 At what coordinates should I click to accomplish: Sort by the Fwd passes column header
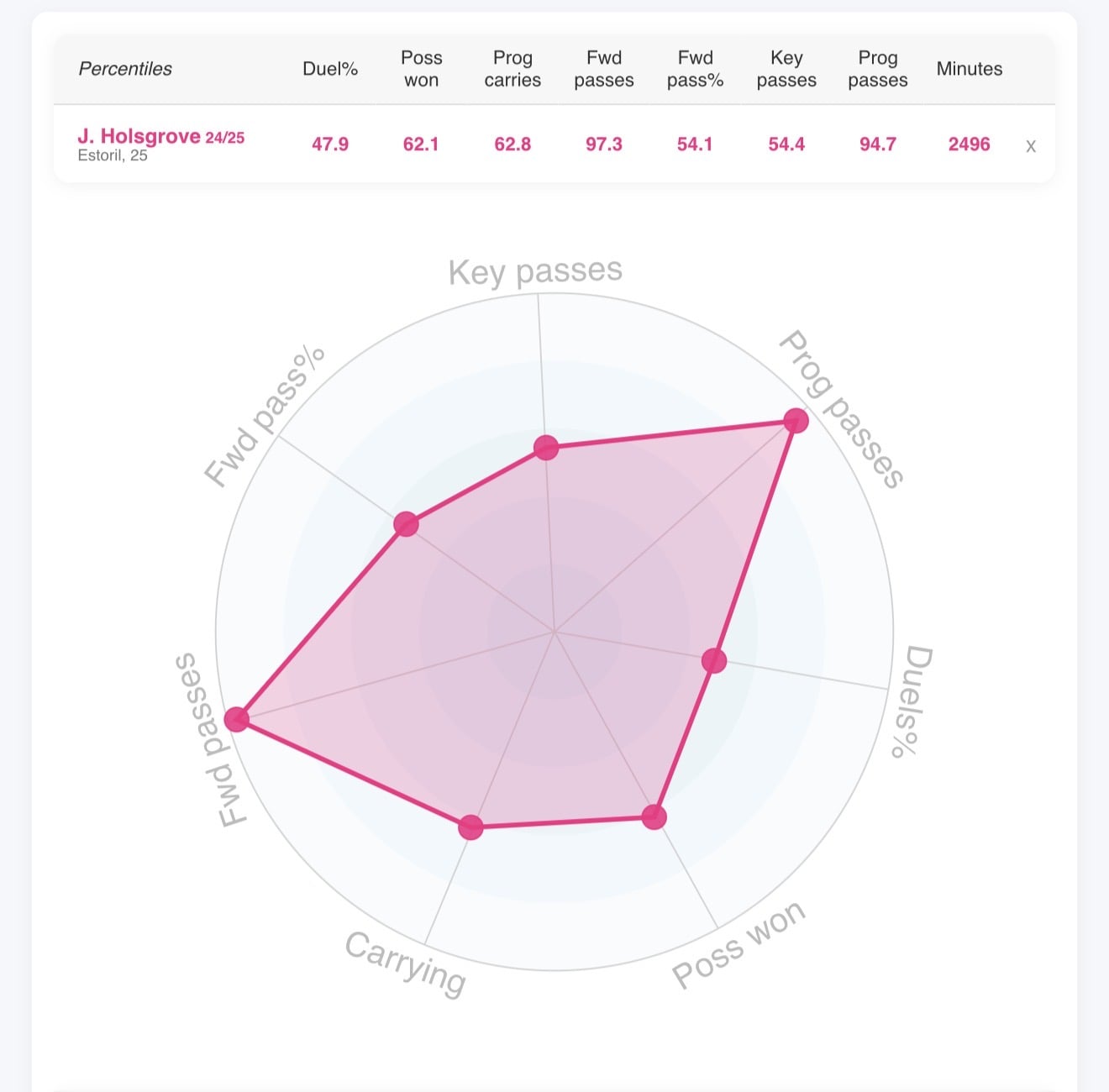tap(604, 69)
